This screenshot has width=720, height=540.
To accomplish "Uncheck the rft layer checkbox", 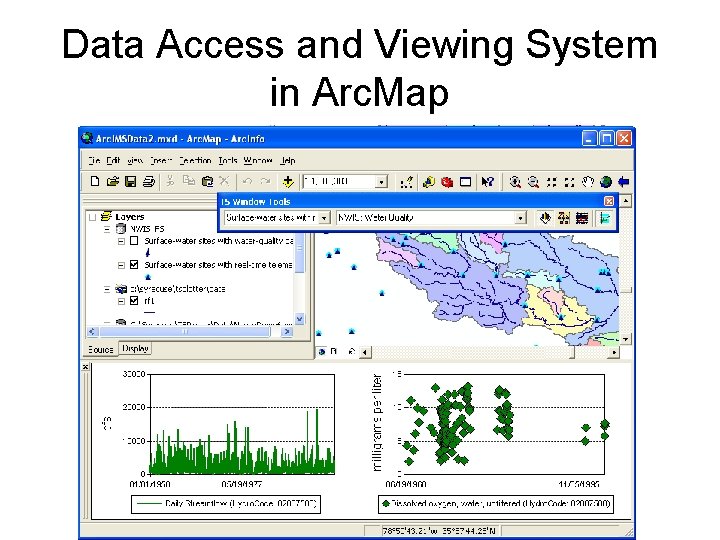I will pos(134,301).
